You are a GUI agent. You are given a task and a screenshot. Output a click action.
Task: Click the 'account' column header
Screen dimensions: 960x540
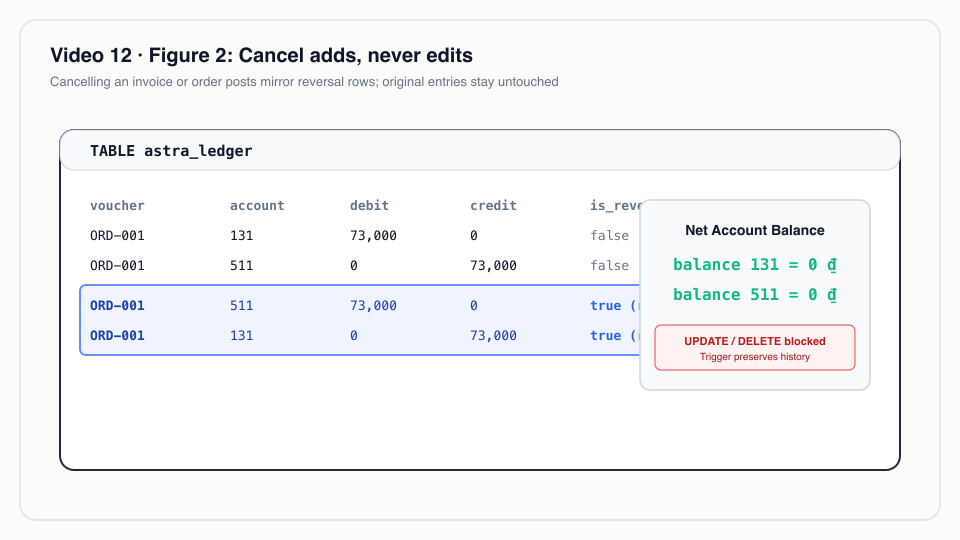click(x=257, y=206)
